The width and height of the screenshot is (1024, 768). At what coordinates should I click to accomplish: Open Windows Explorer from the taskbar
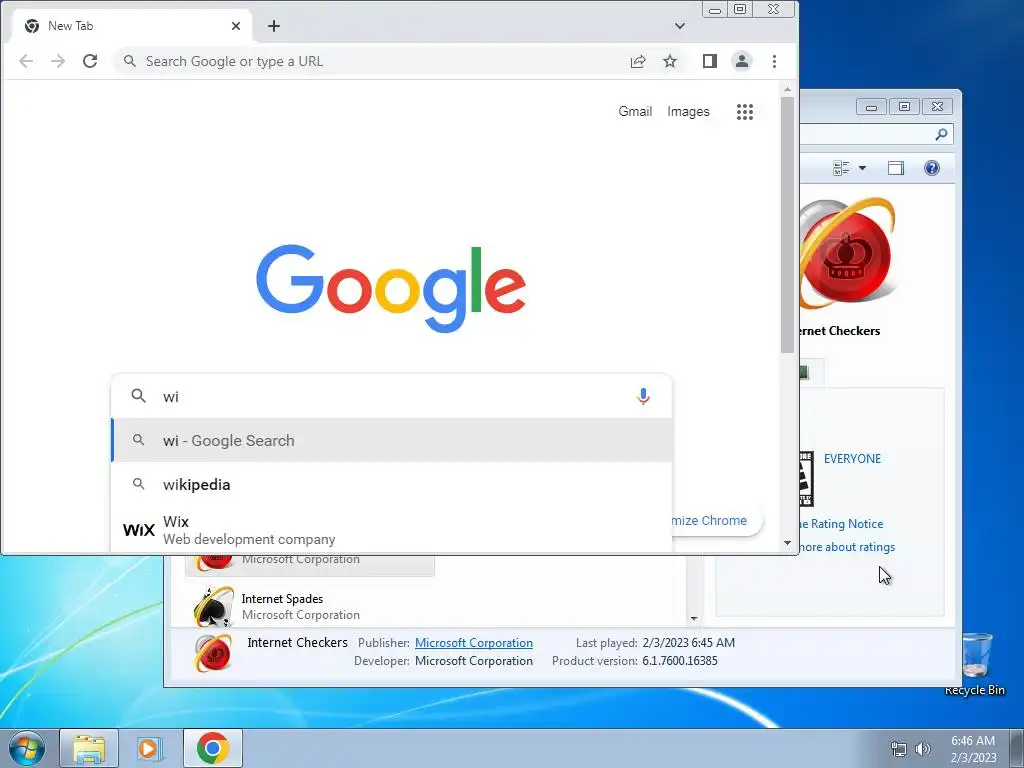tap(89, 748)
